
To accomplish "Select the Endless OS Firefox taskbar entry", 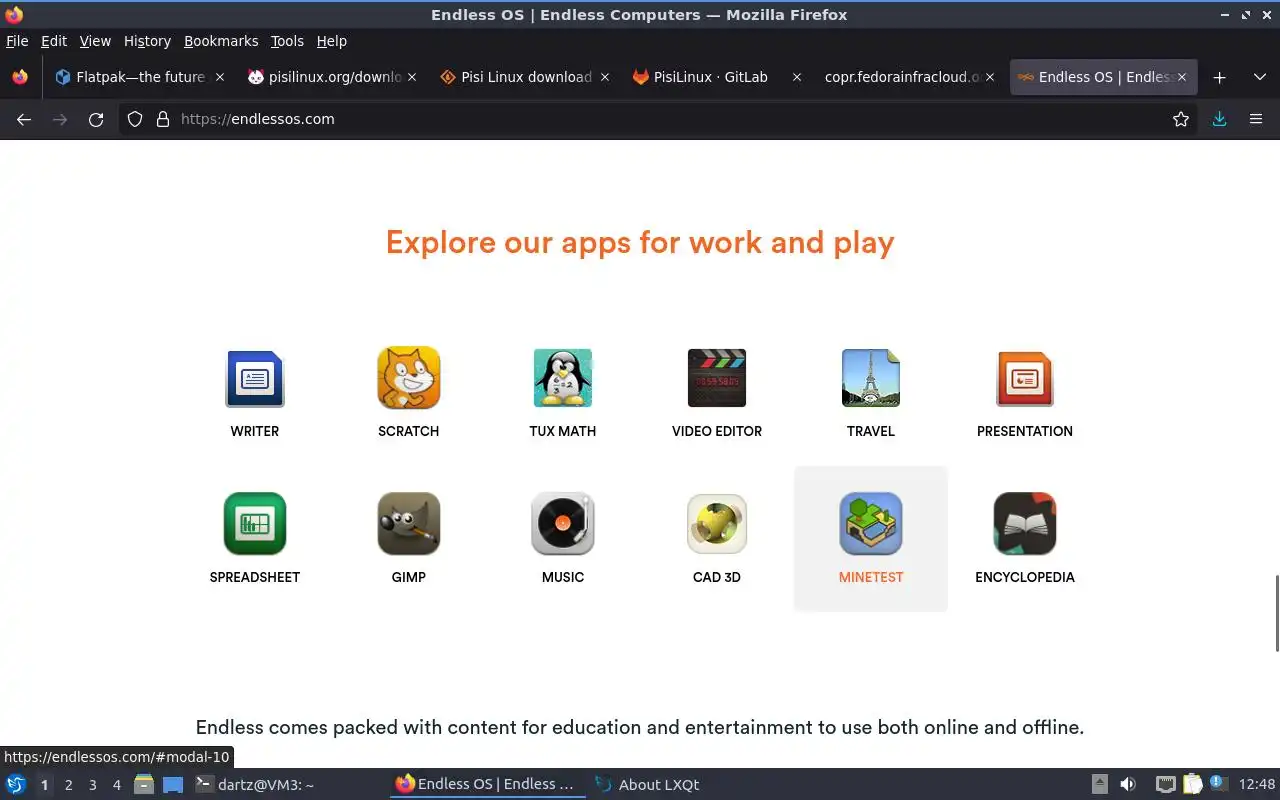I will coord(485,785).
